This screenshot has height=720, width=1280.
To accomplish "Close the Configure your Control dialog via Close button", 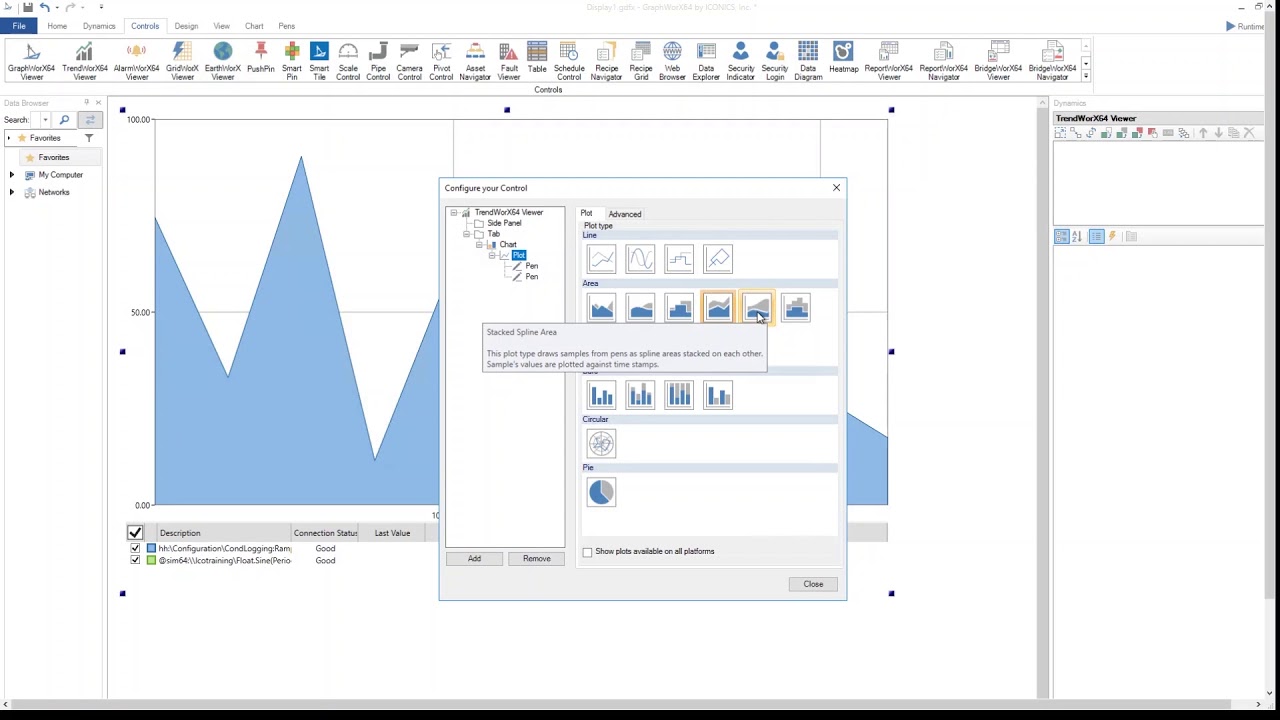I will [x=813, y=584].
